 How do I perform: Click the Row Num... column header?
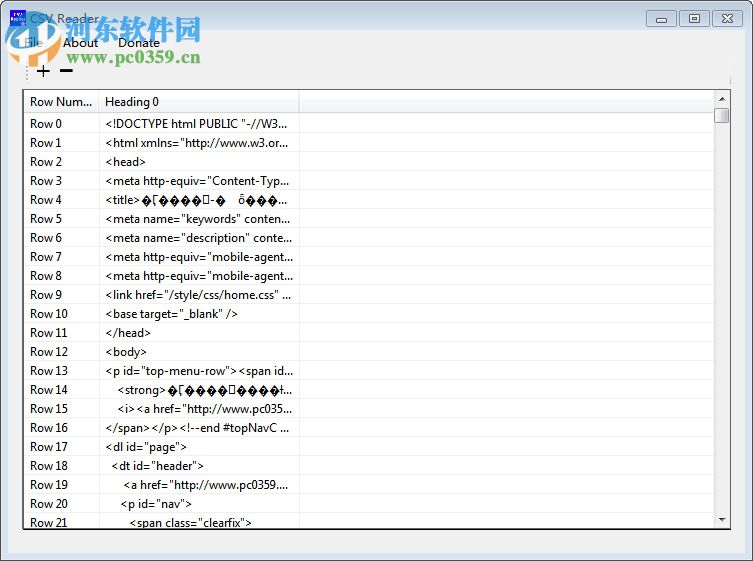pos(61,102)
